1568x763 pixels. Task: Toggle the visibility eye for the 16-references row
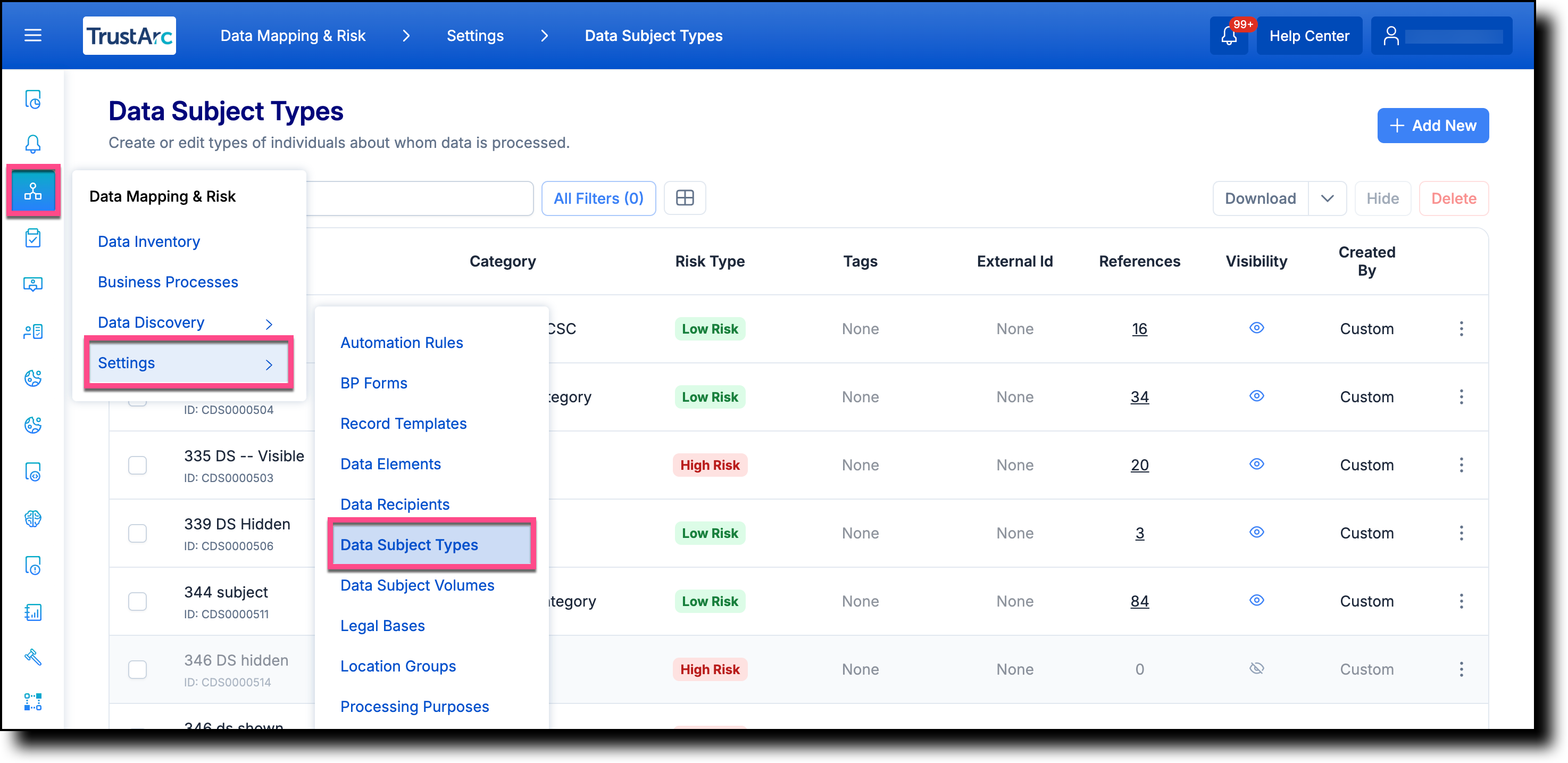[1257, 328]
